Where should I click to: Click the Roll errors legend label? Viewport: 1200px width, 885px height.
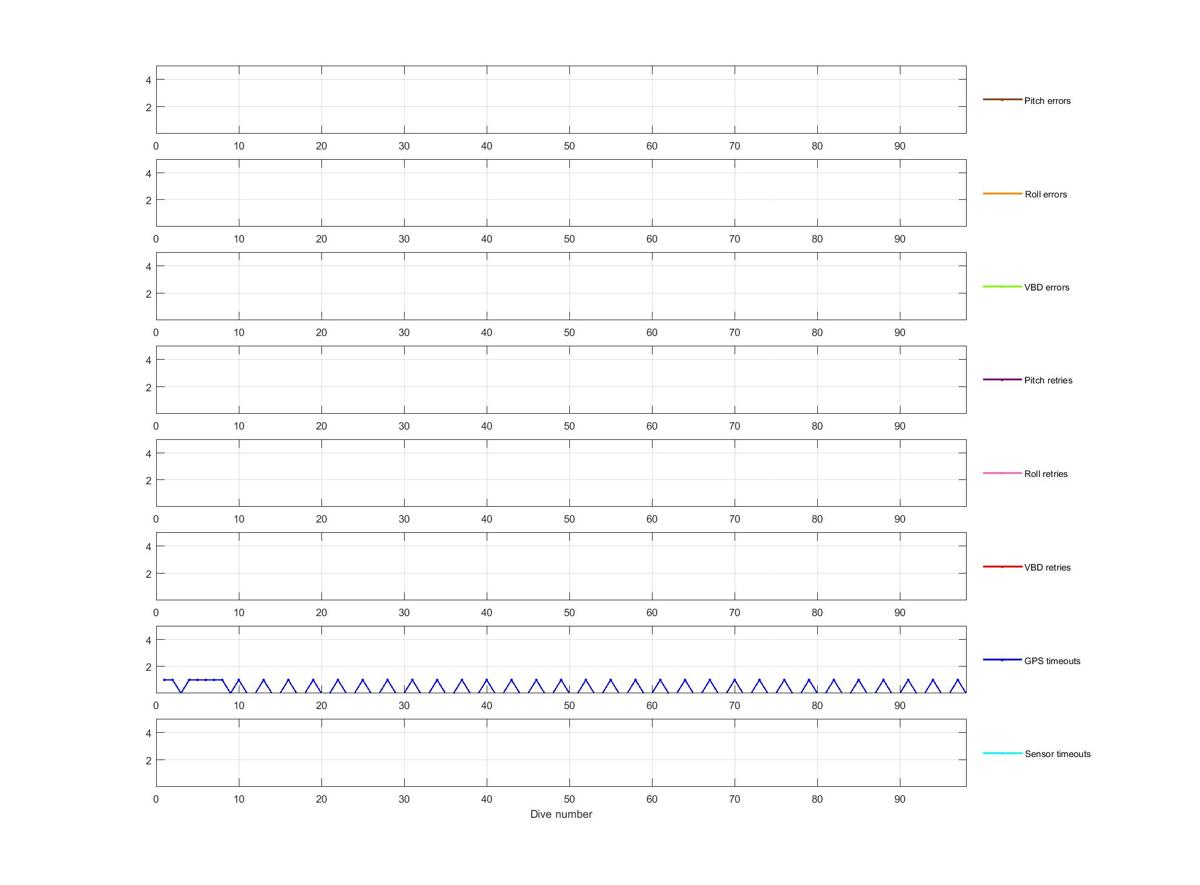pos(1046,194)
